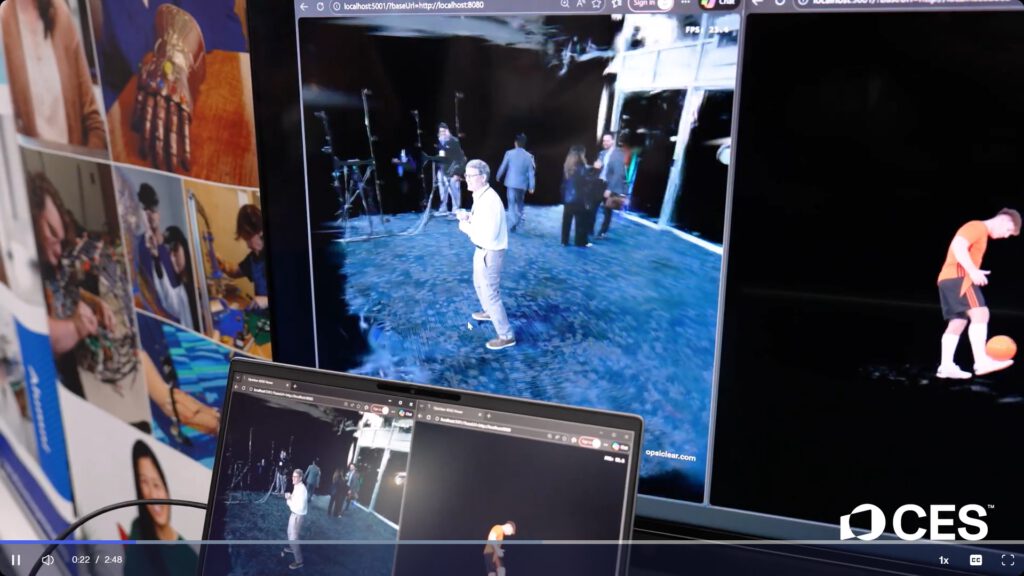1024x576 pixels.
Task: Click the CES logo watermark
Action: [915, 522]
